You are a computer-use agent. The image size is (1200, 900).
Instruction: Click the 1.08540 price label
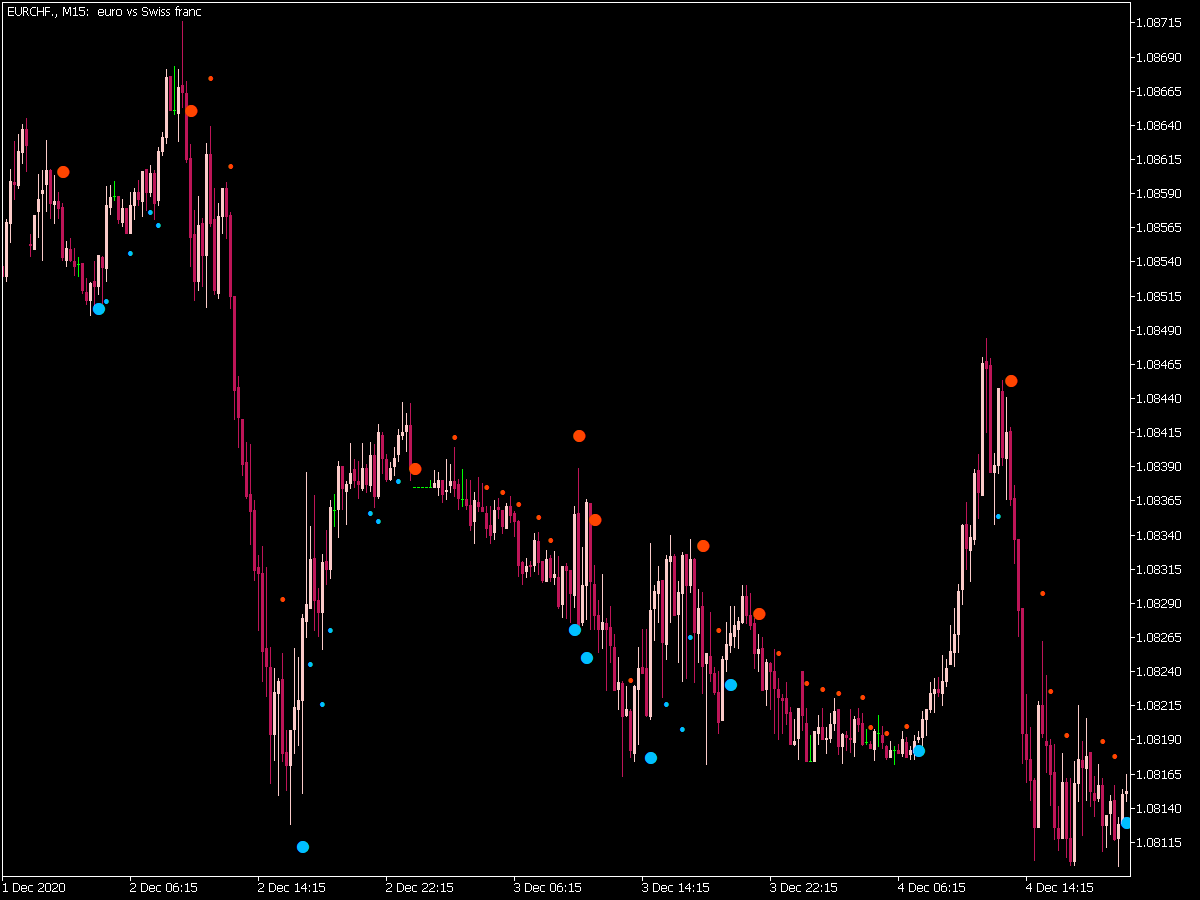[x=1160, y=262]
